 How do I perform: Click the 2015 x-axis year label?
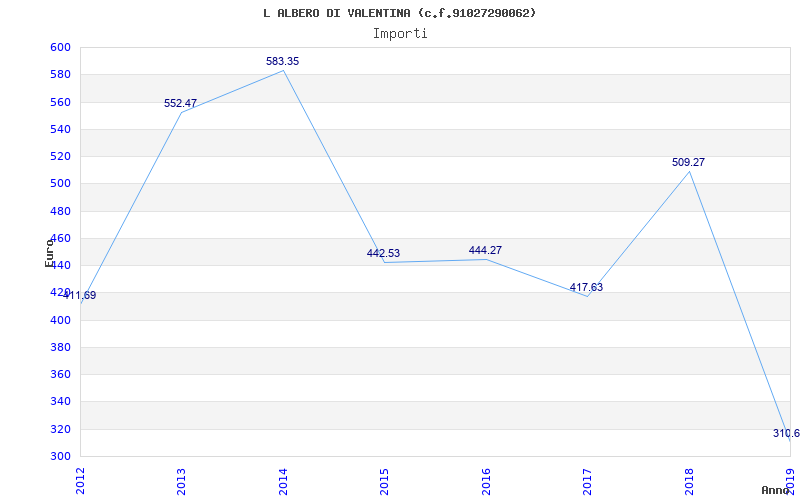pos(384,481)
